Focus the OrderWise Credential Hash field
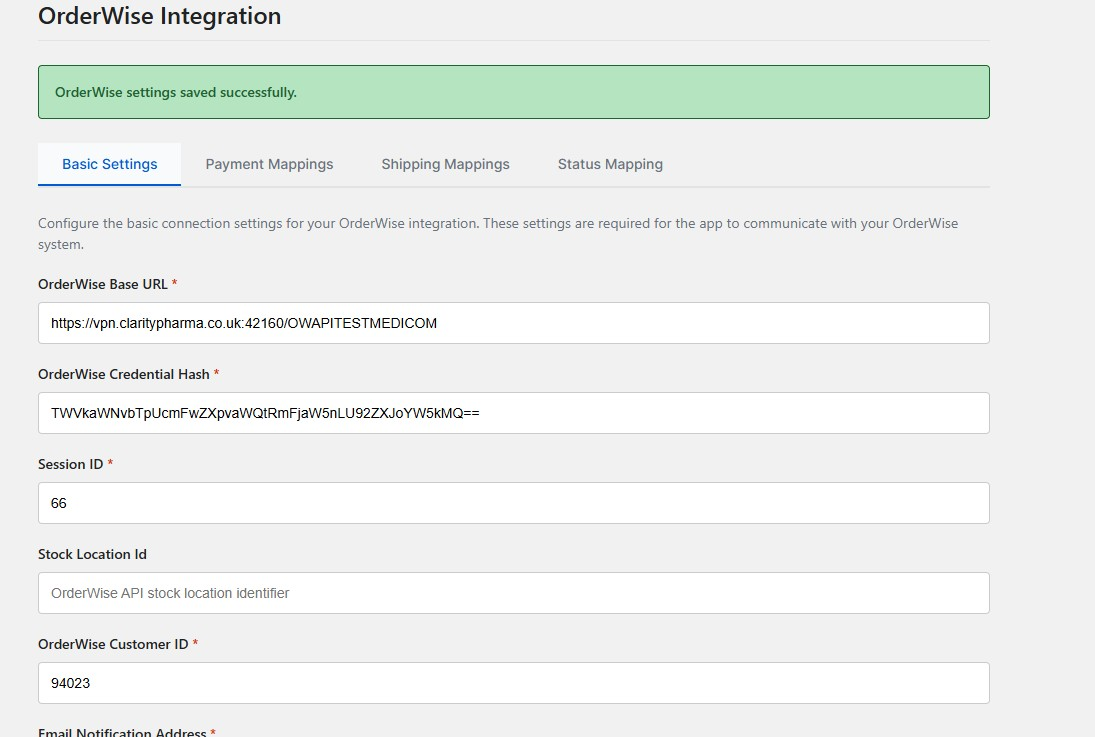 pyautogui.click(x=514, y=413)
